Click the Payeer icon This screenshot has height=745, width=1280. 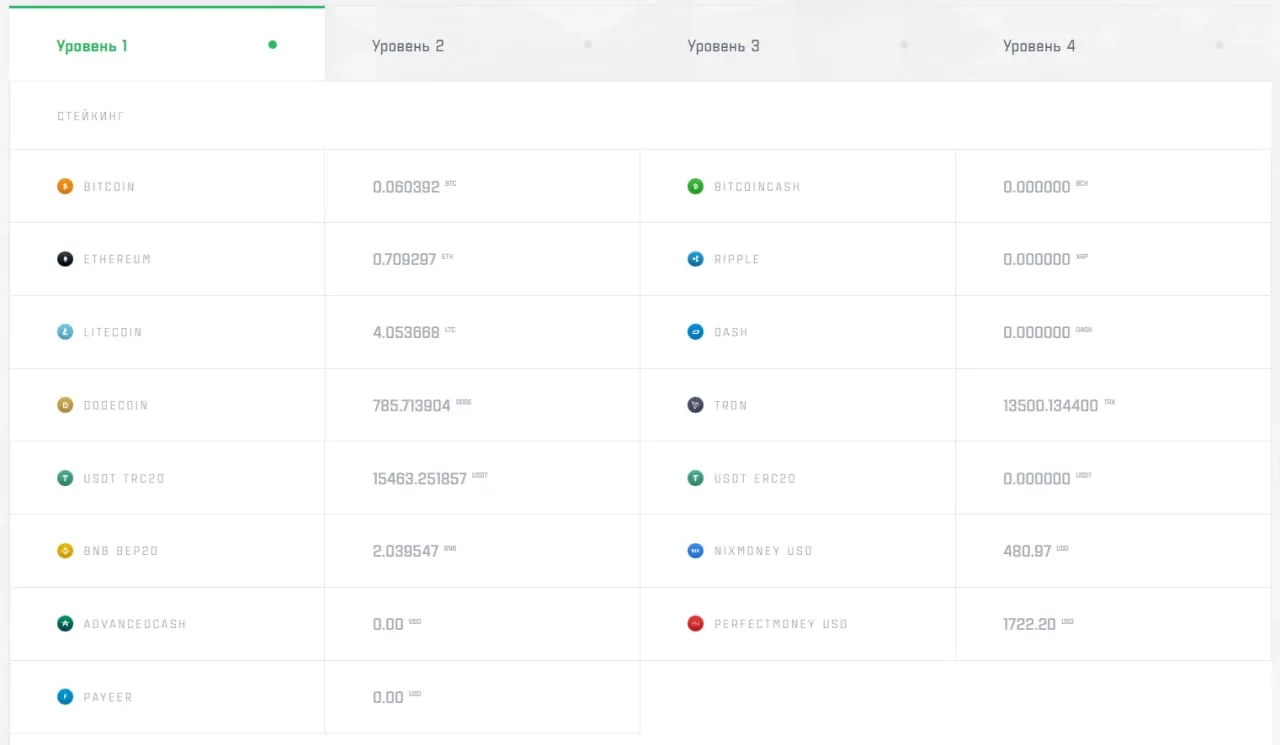pyautogui.click(x=65, y=696)
